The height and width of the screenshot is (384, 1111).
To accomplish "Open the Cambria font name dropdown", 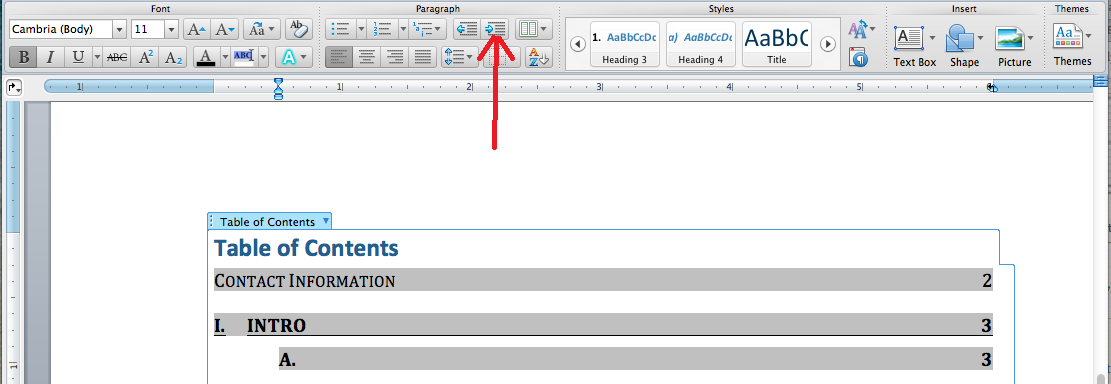I will 119,29.
